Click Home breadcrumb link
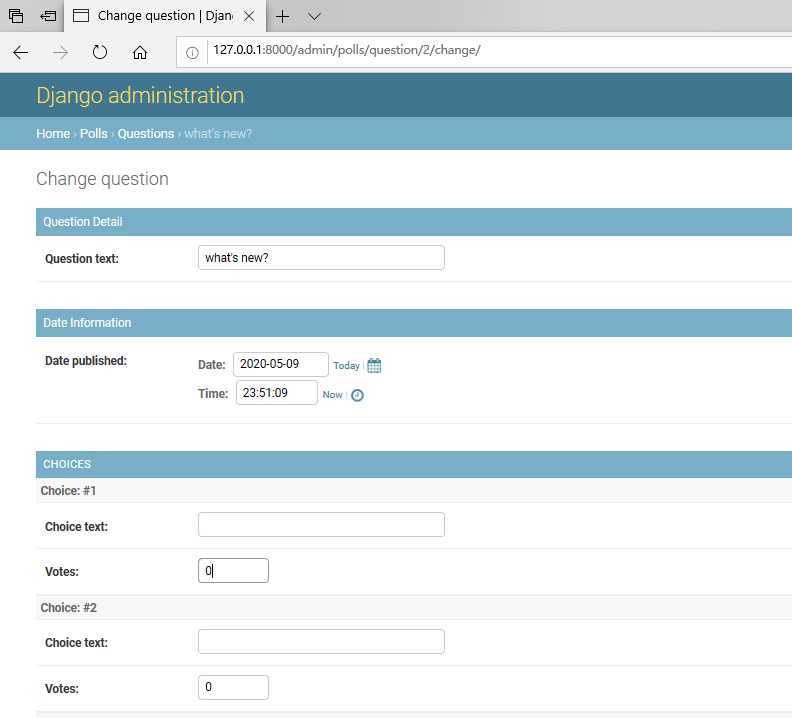 coord(53,133)
